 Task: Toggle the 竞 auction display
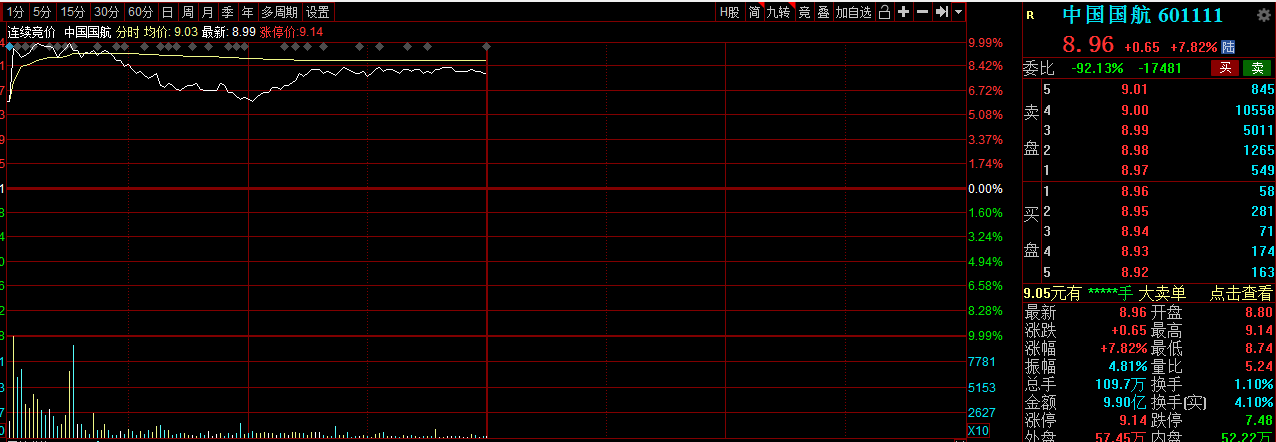[804, 12]
